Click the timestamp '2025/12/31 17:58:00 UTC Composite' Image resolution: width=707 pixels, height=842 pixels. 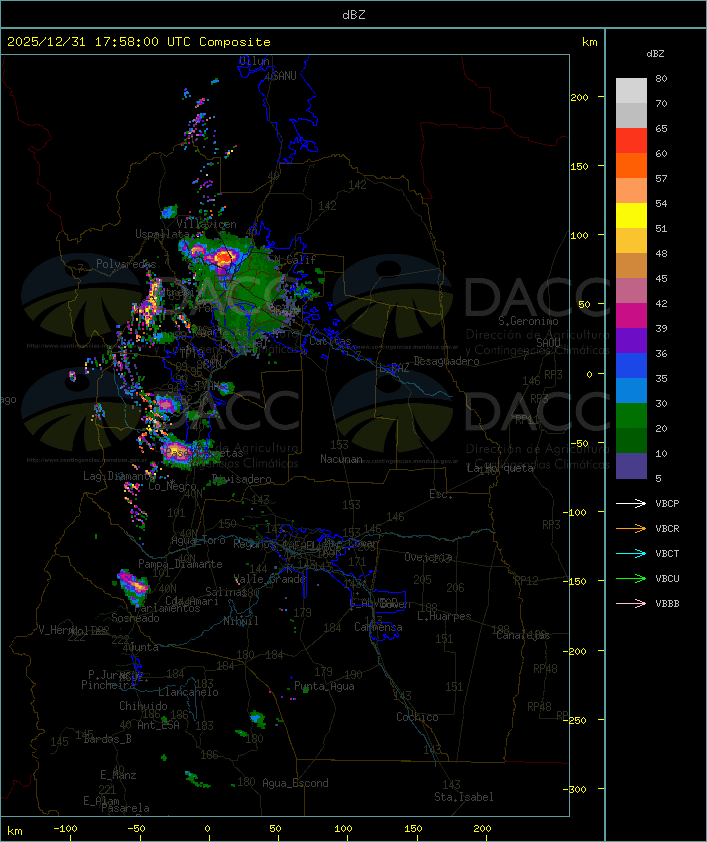click(139, 42)
